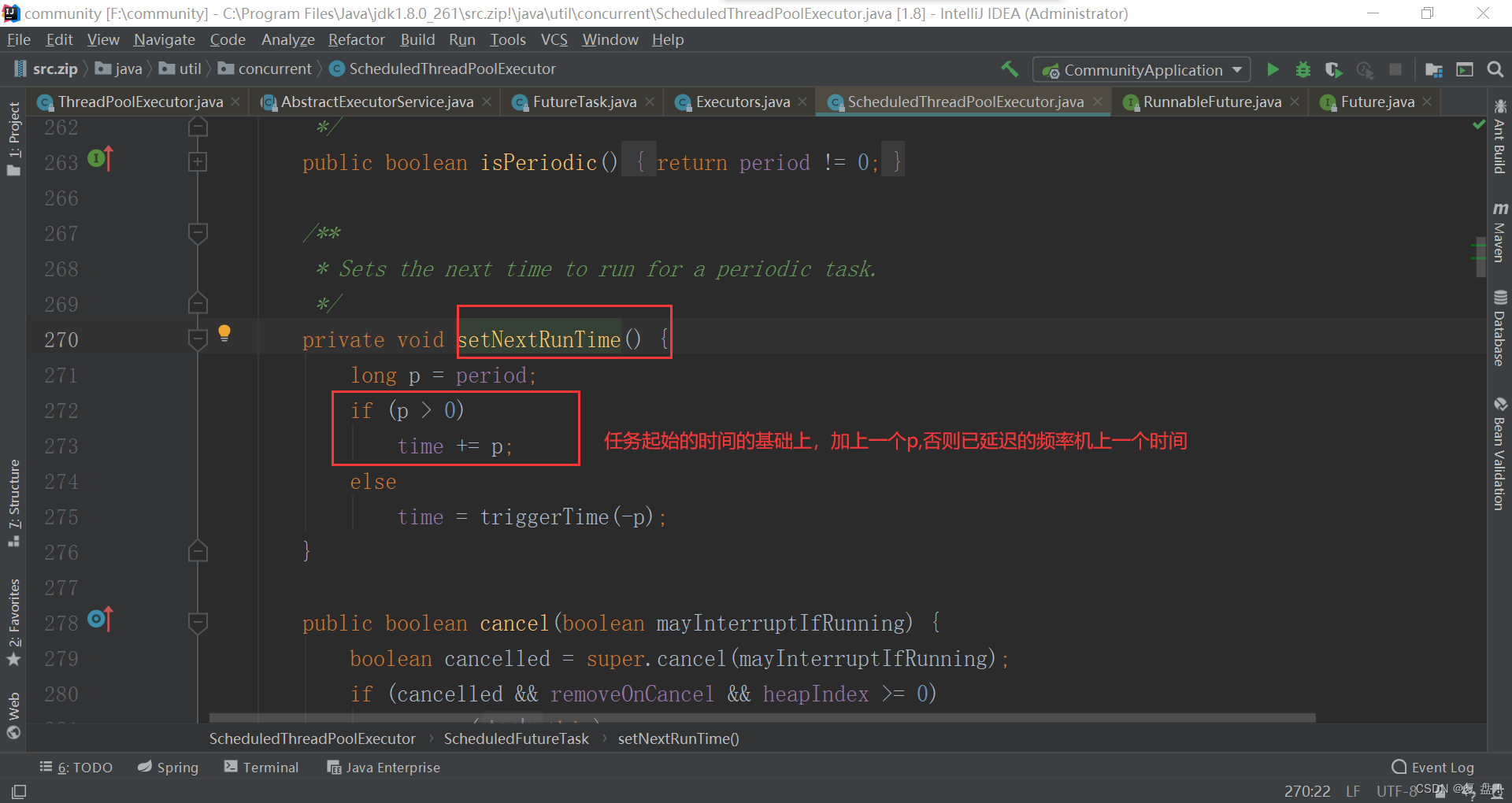Open the File menu

pyautogui.click(x=19, y=39)
